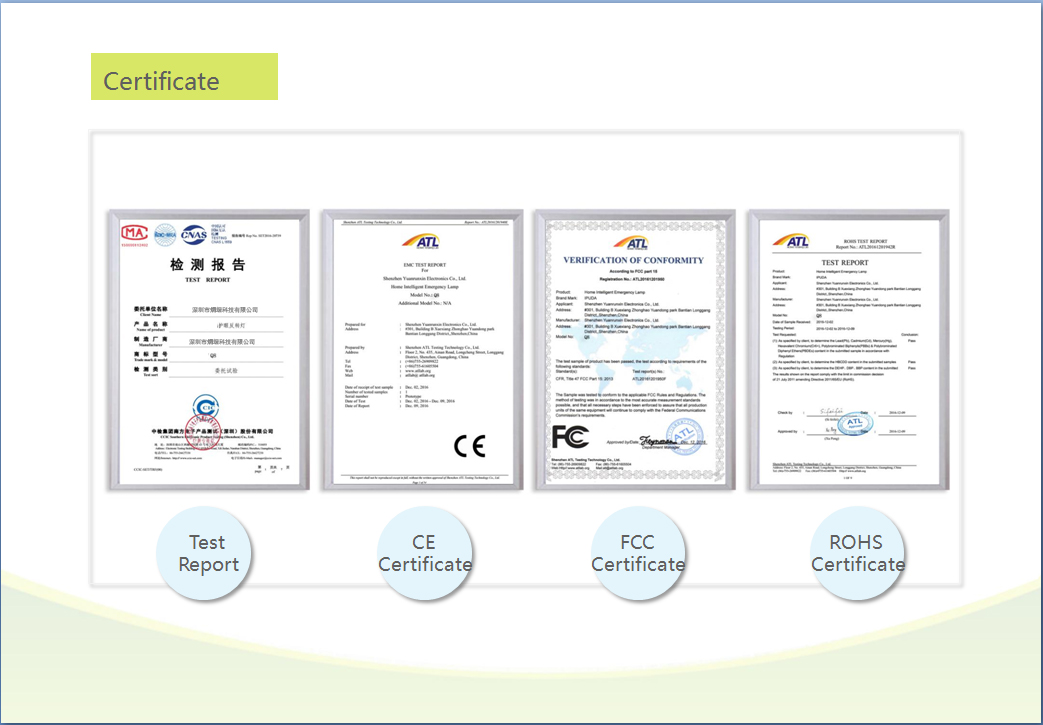Open the EMC test report CE certificate image

(x=423, y=350)
